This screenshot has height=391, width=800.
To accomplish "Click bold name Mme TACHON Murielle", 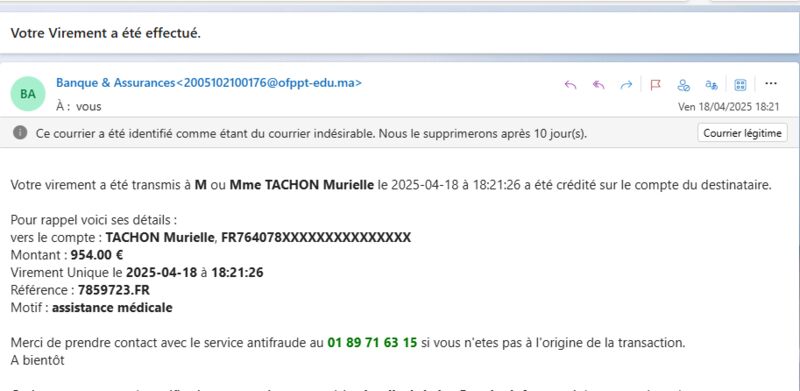I will [302, 185].
